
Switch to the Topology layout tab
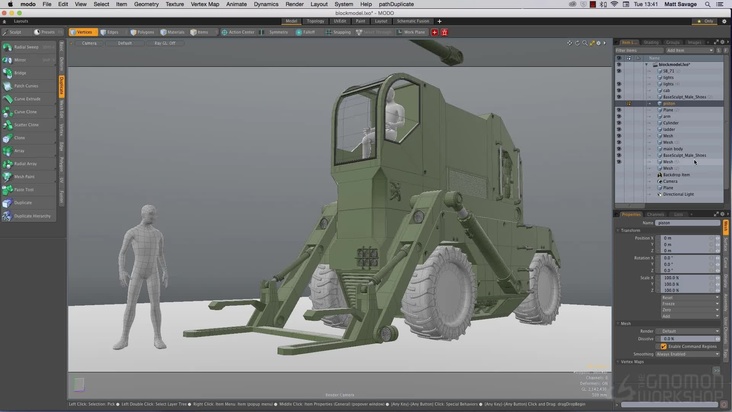pyautogui.click(x=316, y=20)
